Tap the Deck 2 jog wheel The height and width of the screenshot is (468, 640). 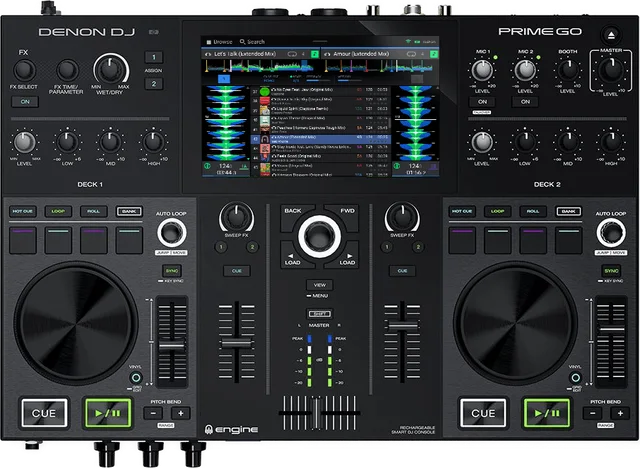515,323
